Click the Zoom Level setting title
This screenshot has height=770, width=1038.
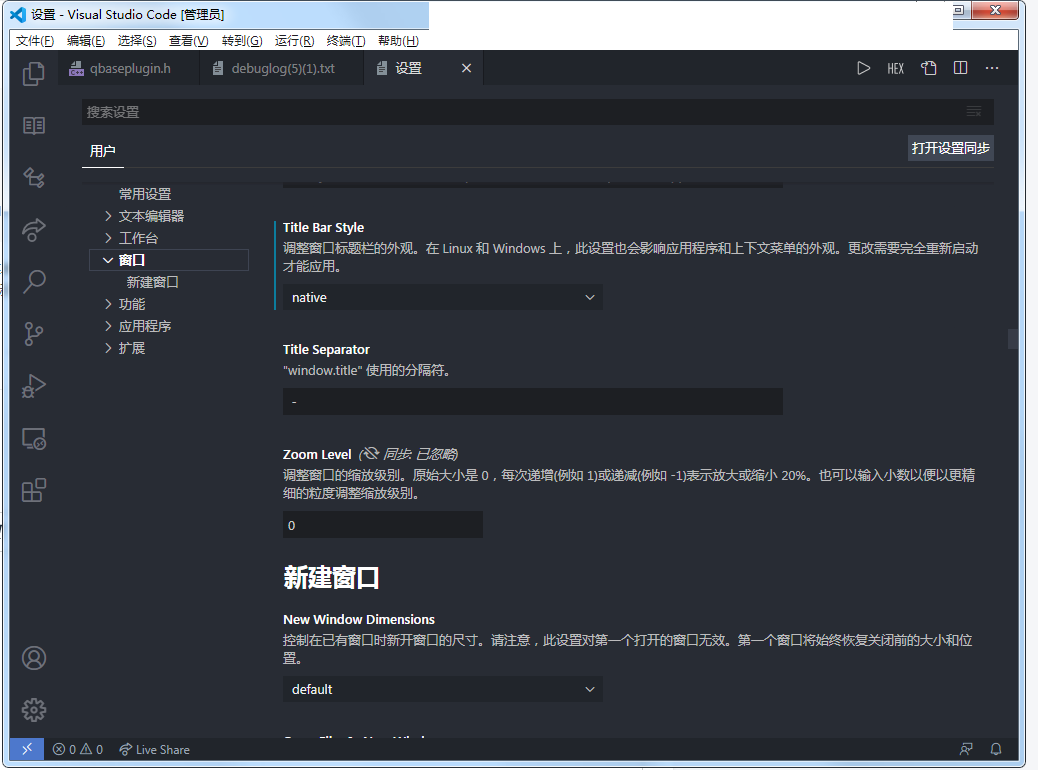point(316,454)
